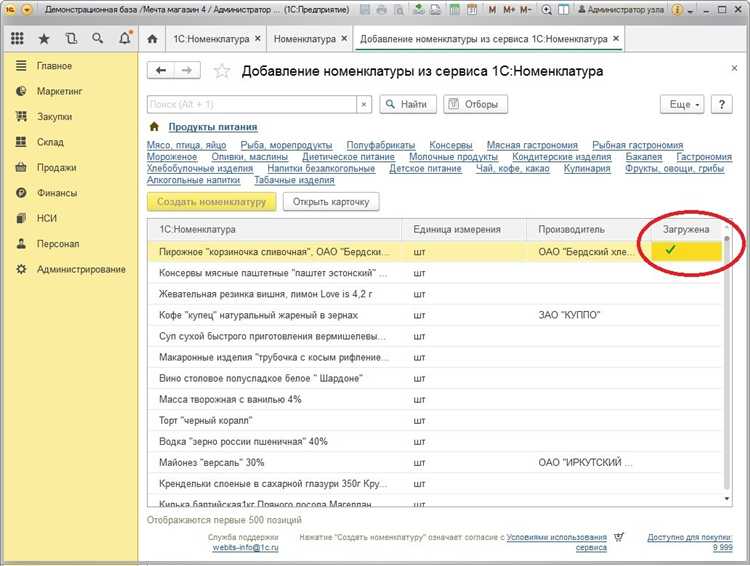
Task: Open the Администрирование section
Action: pos(81,269)
